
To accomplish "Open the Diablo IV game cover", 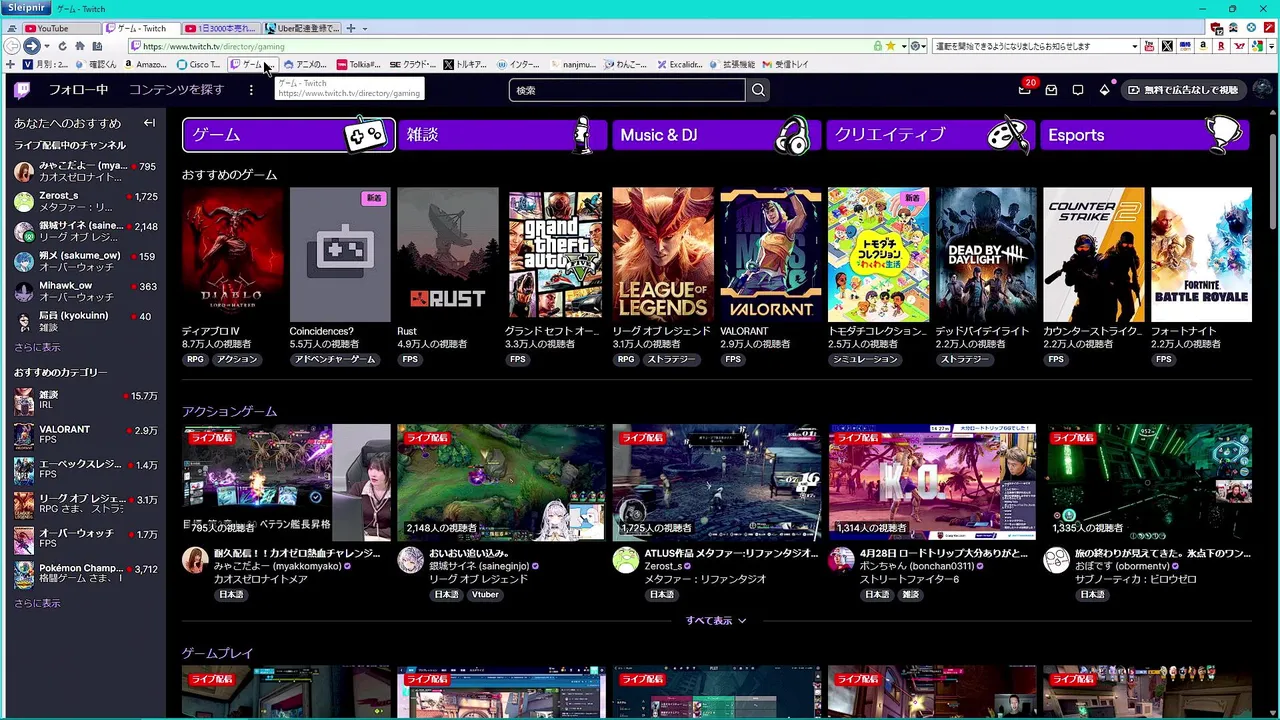I will pyautogui.click(x=232, y=255).
